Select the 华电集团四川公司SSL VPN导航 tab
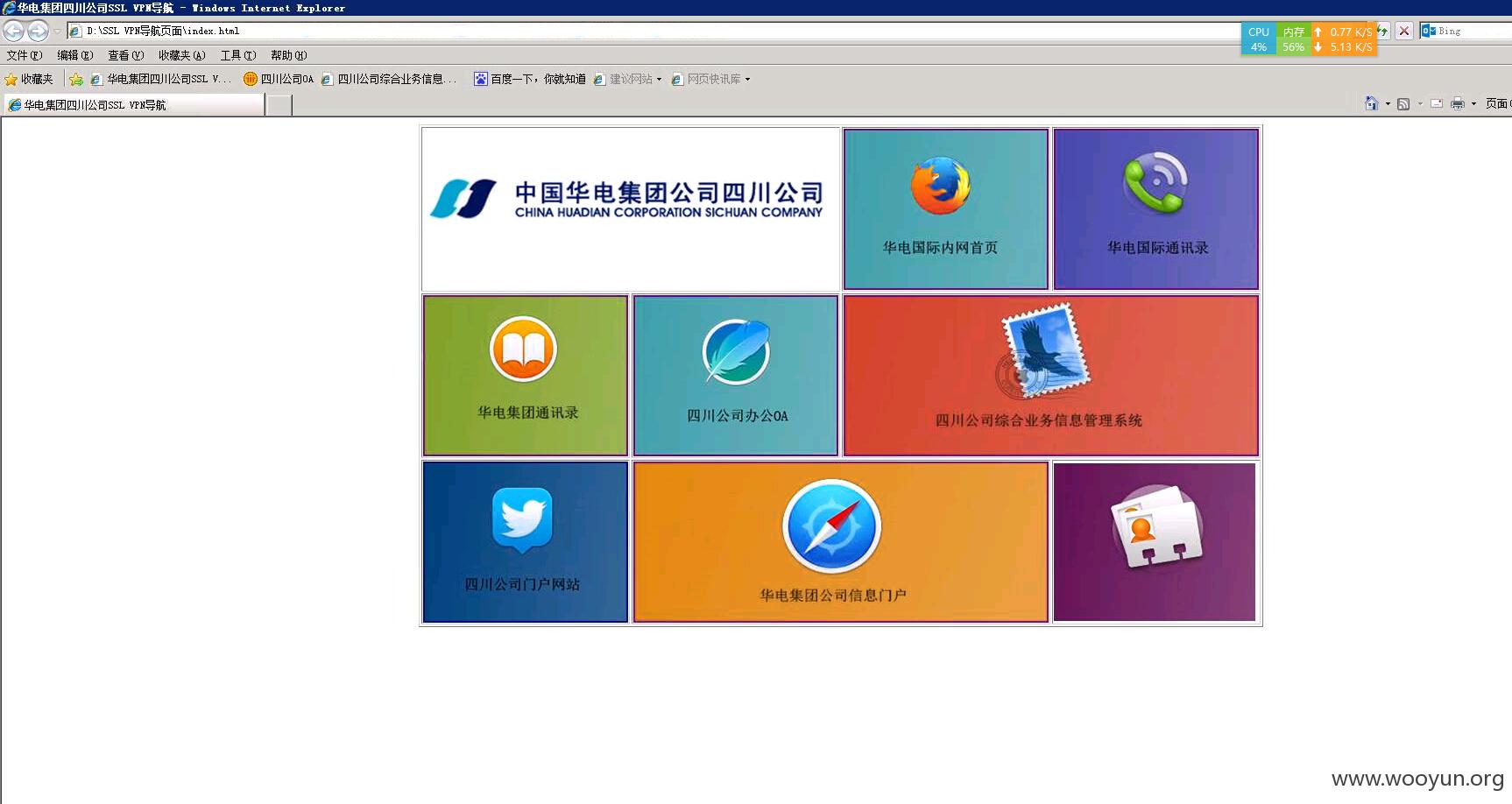Screen dimensions: 1512x804 133,105
